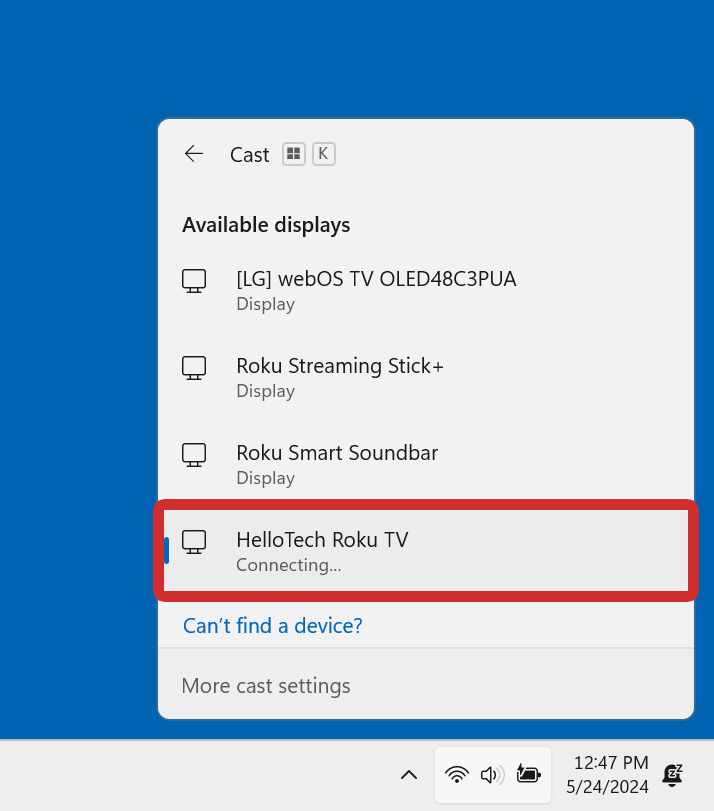Expand hidden icons with the taskbar chevron

pos(409,774)
